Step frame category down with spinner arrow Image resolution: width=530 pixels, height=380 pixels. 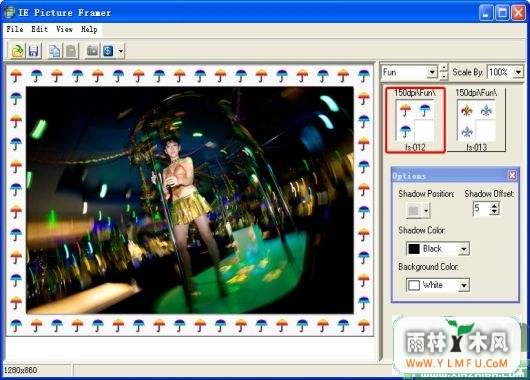pos(444,76)
